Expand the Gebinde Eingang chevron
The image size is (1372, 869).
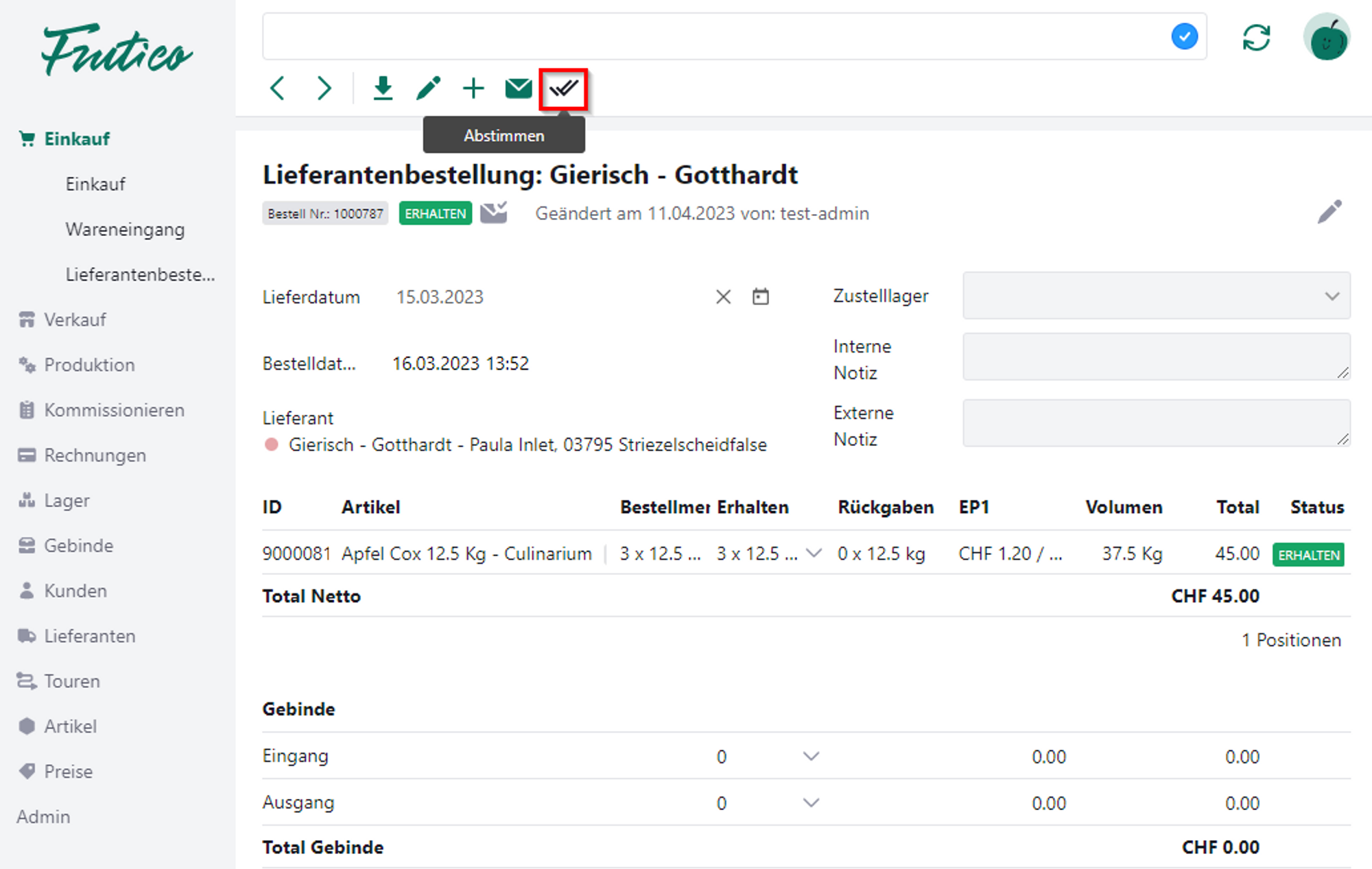811,757
